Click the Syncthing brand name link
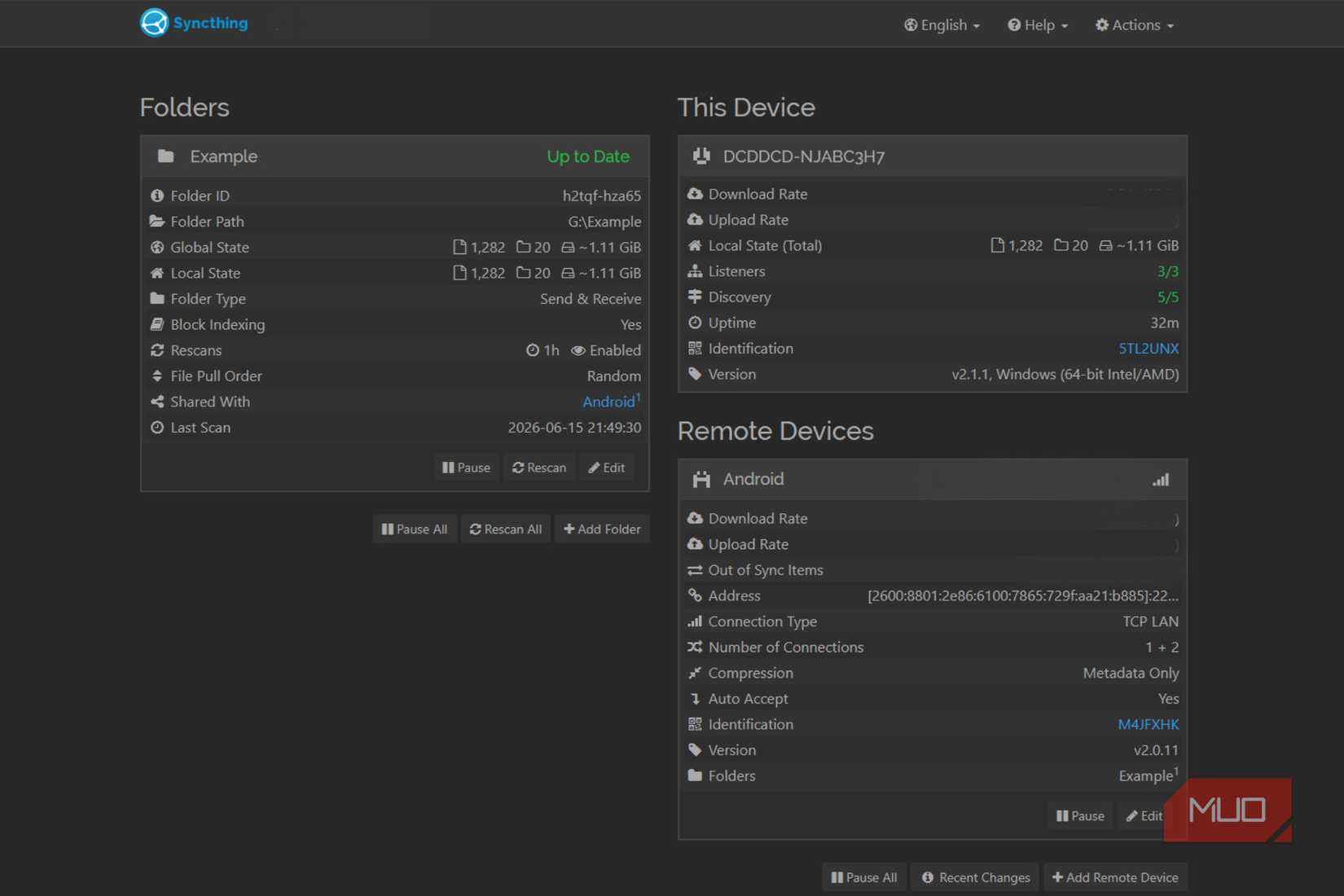This screenshot has width=1344, height=896. click(210, 23)
